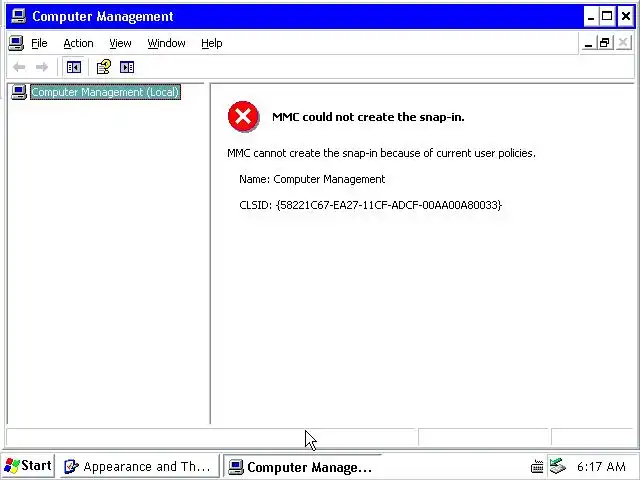640x480 pixels.
Task: Click Computer Management title bar icon
Action: click(x=18, y=16)
